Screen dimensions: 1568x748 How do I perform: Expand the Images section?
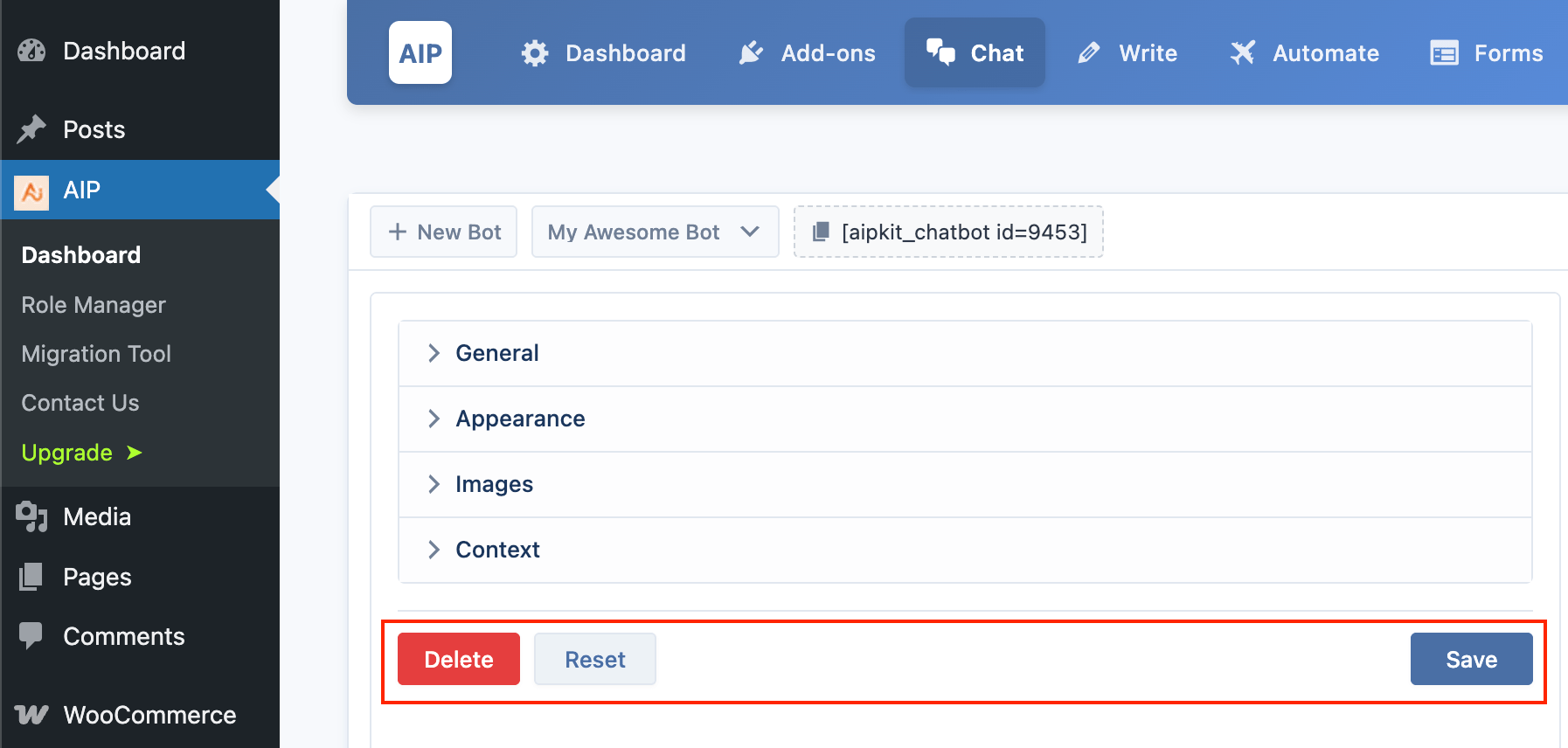tap(965, 484)
